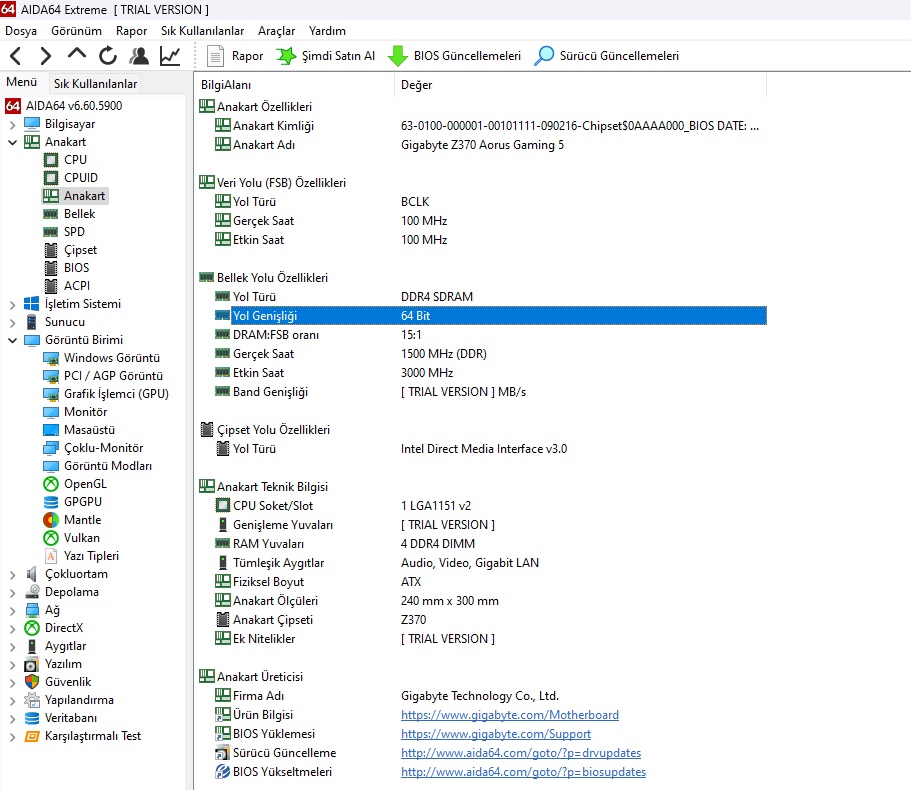The image size is (911, 790).
Task: Select the Vulkan icon
Action: (x=51, y=538)
